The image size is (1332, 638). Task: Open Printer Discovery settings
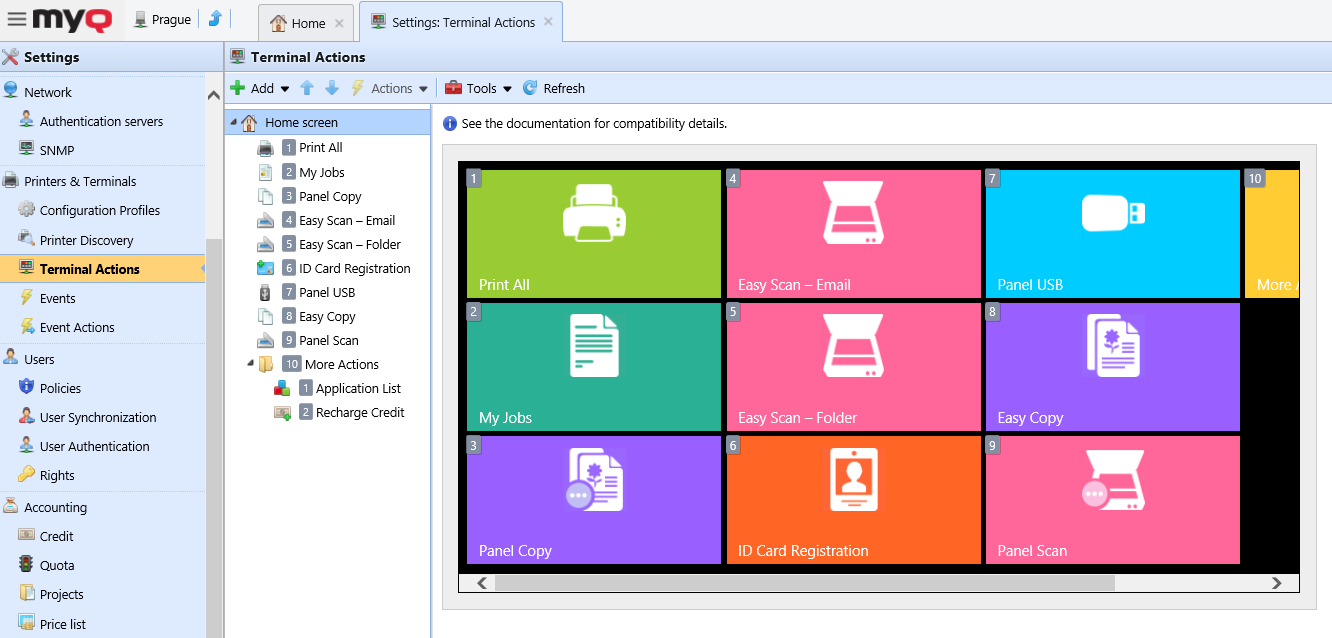click(86, 240)
